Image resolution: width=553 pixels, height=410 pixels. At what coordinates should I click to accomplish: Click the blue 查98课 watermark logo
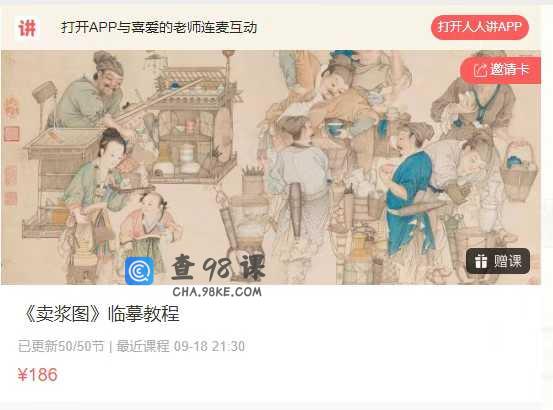click(x=139, y=270)
